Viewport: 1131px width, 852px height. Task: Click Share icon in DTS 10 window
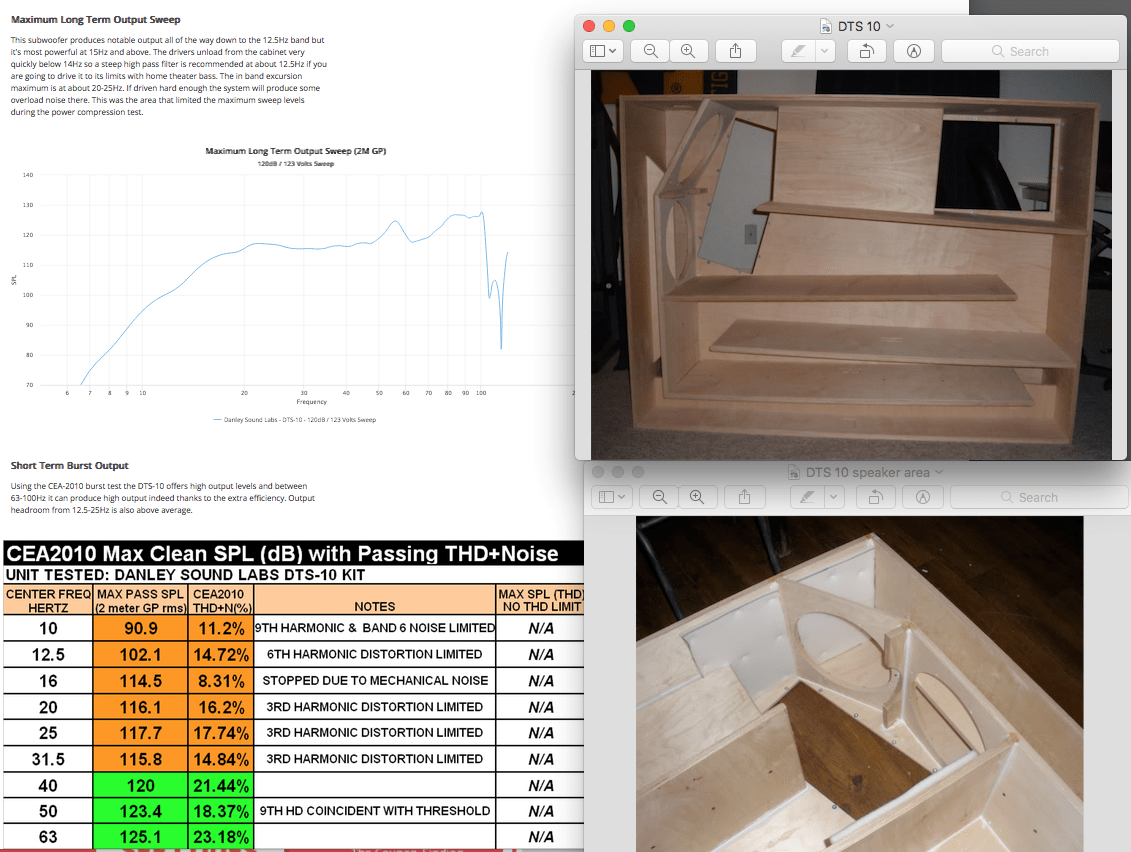(x=735, y=51)
